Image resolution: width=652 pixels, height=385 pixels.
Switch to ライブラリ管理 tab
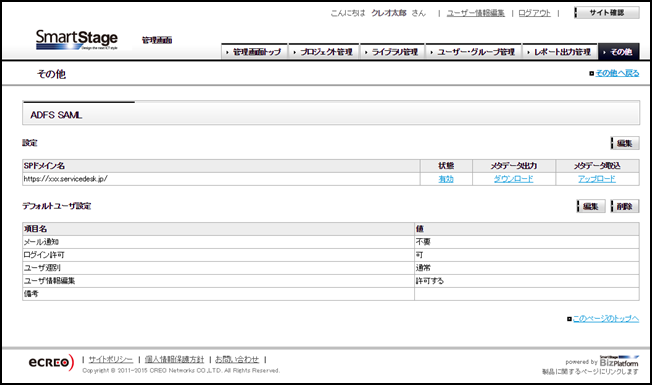(x=392, y=52)
